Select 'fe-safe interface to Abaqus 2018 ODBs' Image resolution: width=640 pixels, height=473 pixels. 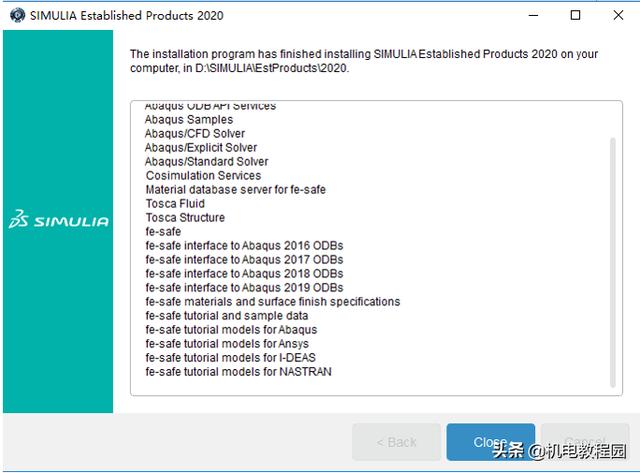(244, 273)
